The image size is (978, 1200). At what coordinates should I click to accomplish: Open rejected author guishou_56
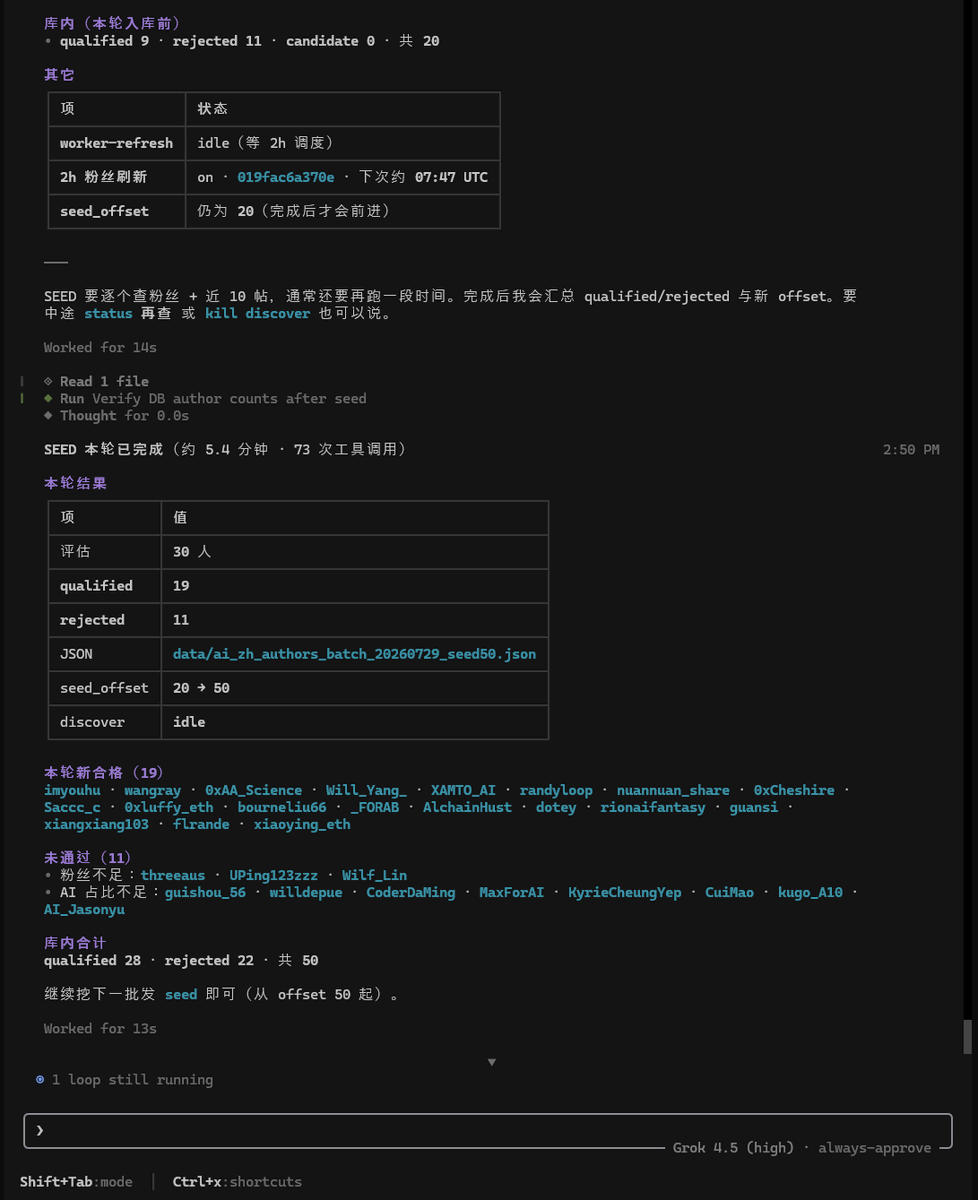click(205, 892)
